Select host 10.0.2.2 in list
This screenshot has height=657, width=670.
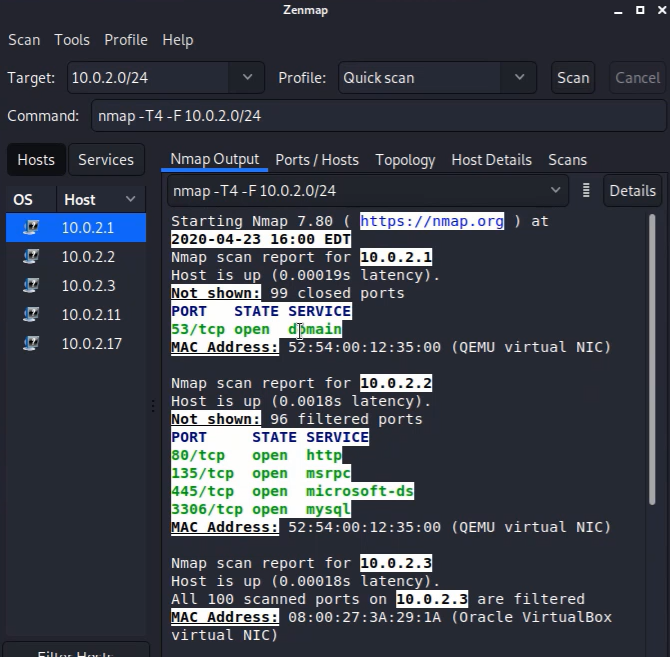click(76, 257)
